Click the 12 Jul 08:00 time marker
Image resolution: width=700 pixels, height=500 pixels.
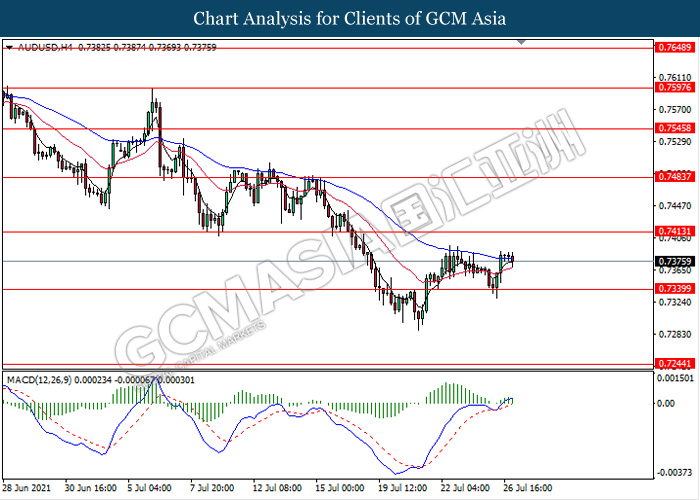277,488
